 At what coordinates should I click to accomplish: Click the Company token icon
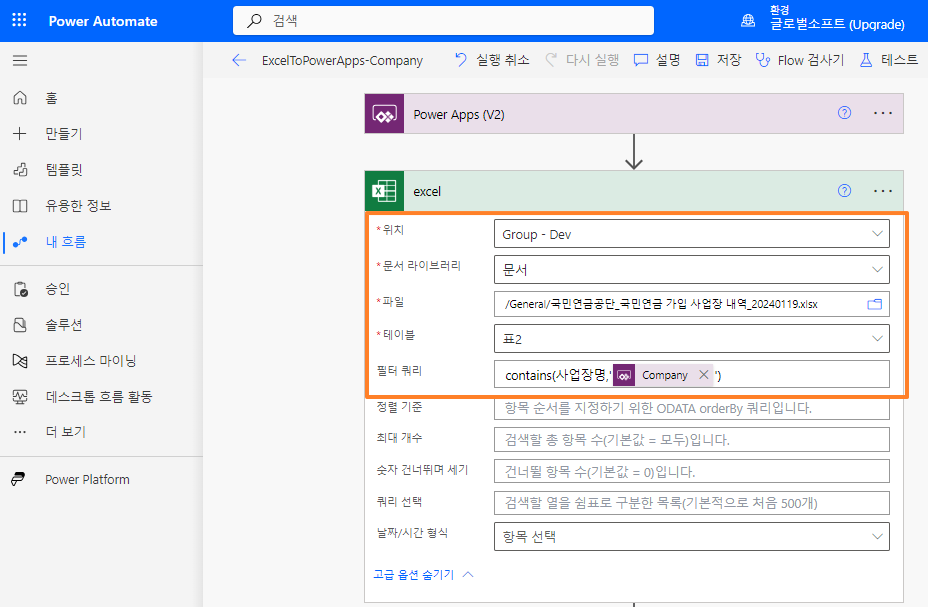(624, 375)
